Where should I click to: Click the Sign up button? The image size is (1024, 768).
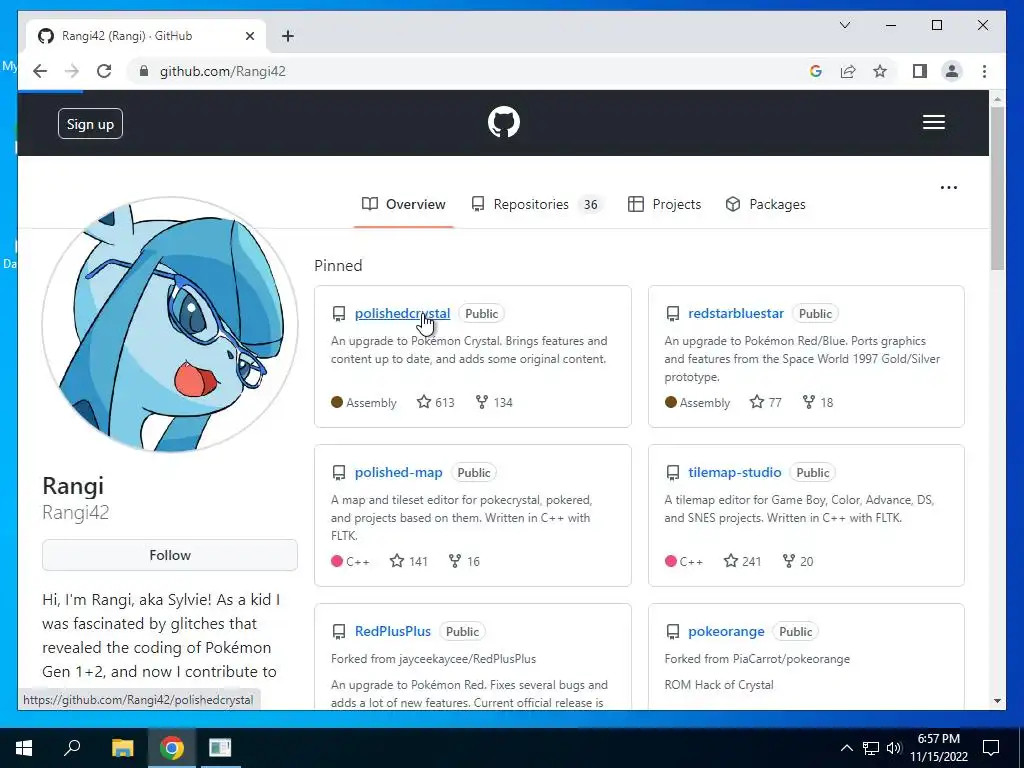(x=90, y=124)
